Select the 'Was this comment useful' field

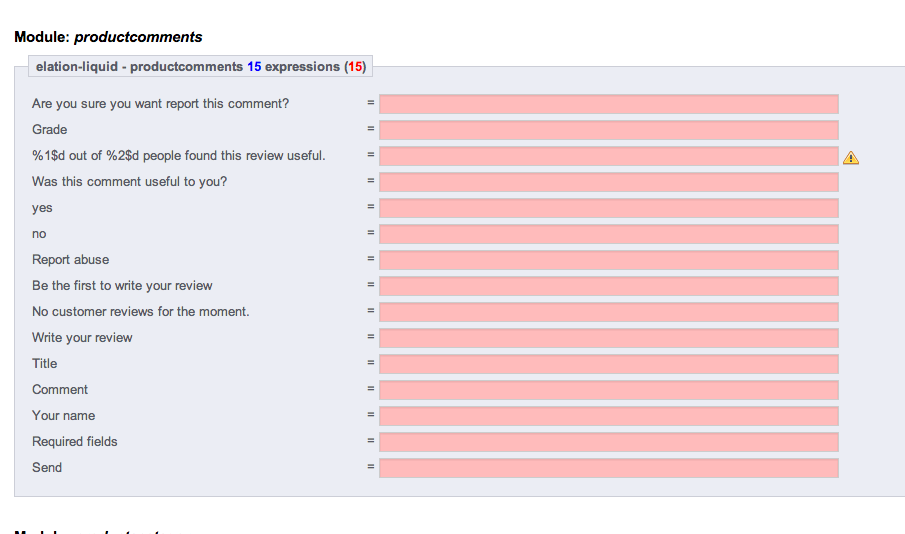(608, 182)
